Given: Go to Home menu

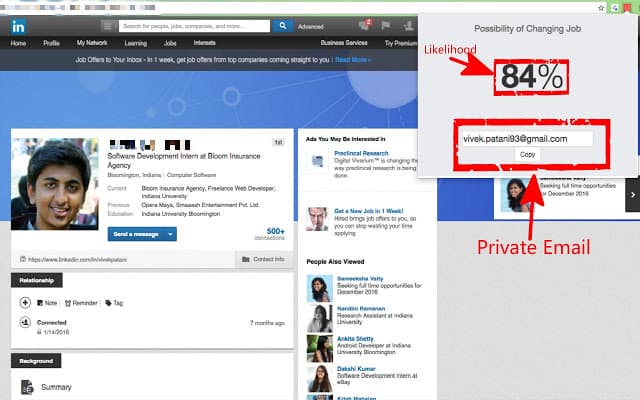Looking at the screenshot, I should point(18,43).
